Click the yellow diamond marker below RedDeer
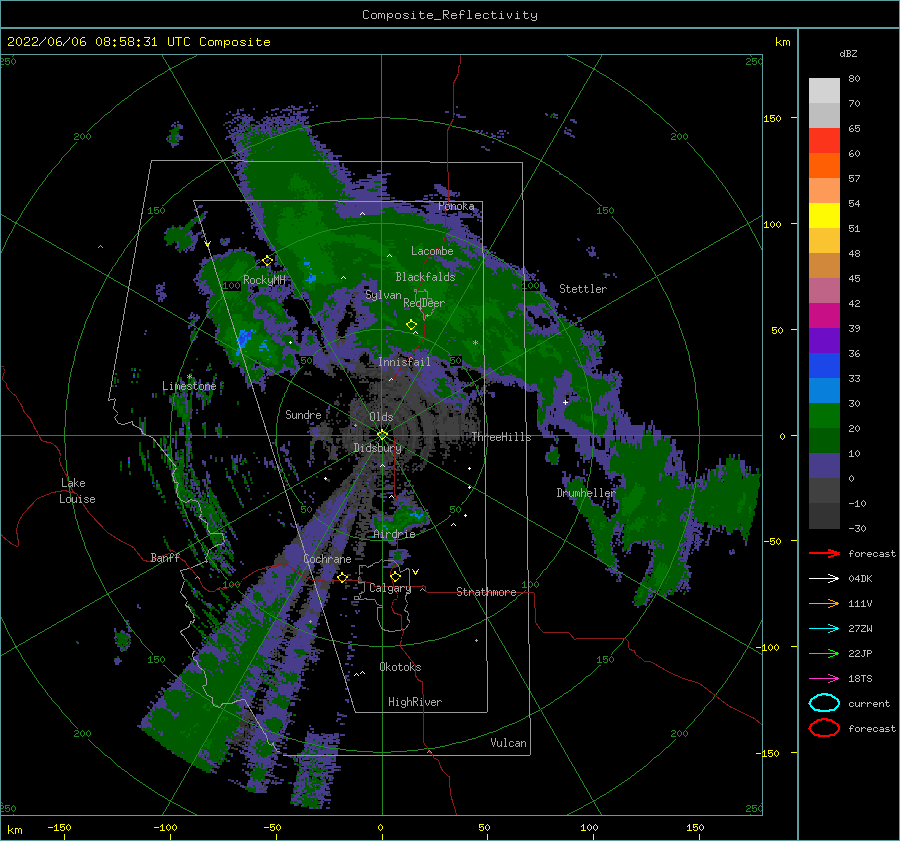Screen dimensions: 900x841 pyautogui.click(x=411, y=325)
